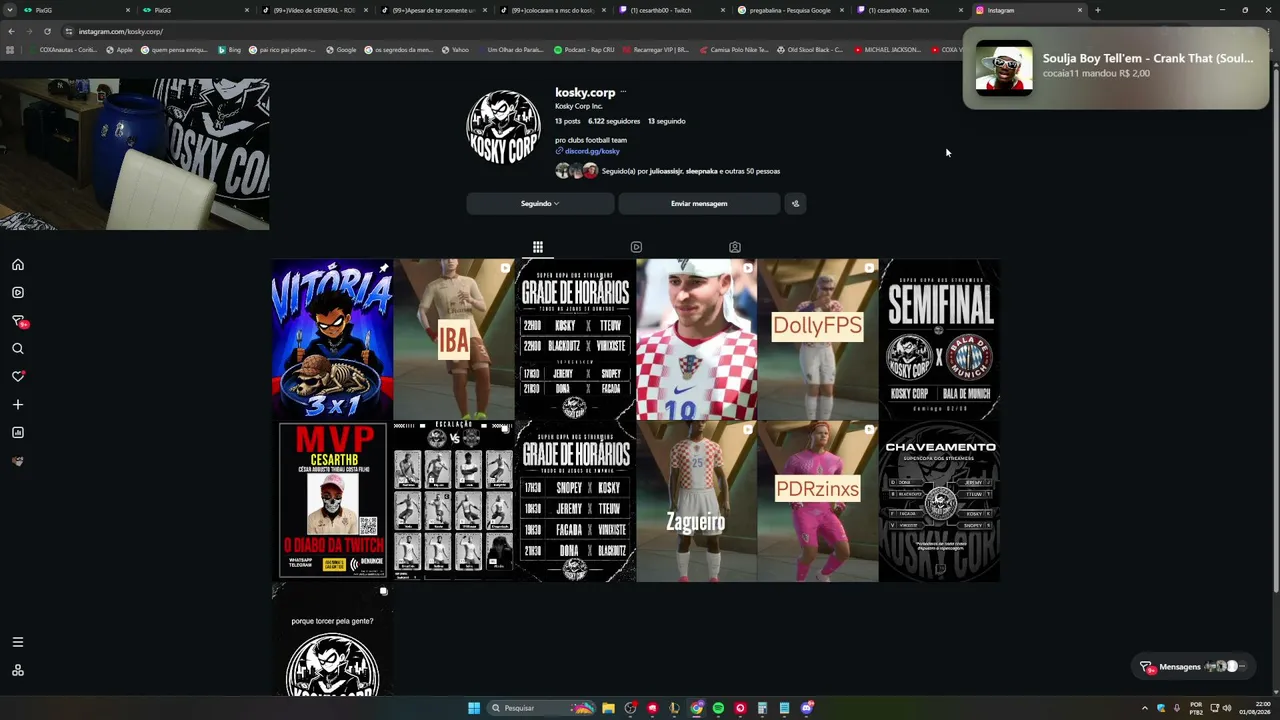Open the Vitória 3x1 post

coord(332,339)
